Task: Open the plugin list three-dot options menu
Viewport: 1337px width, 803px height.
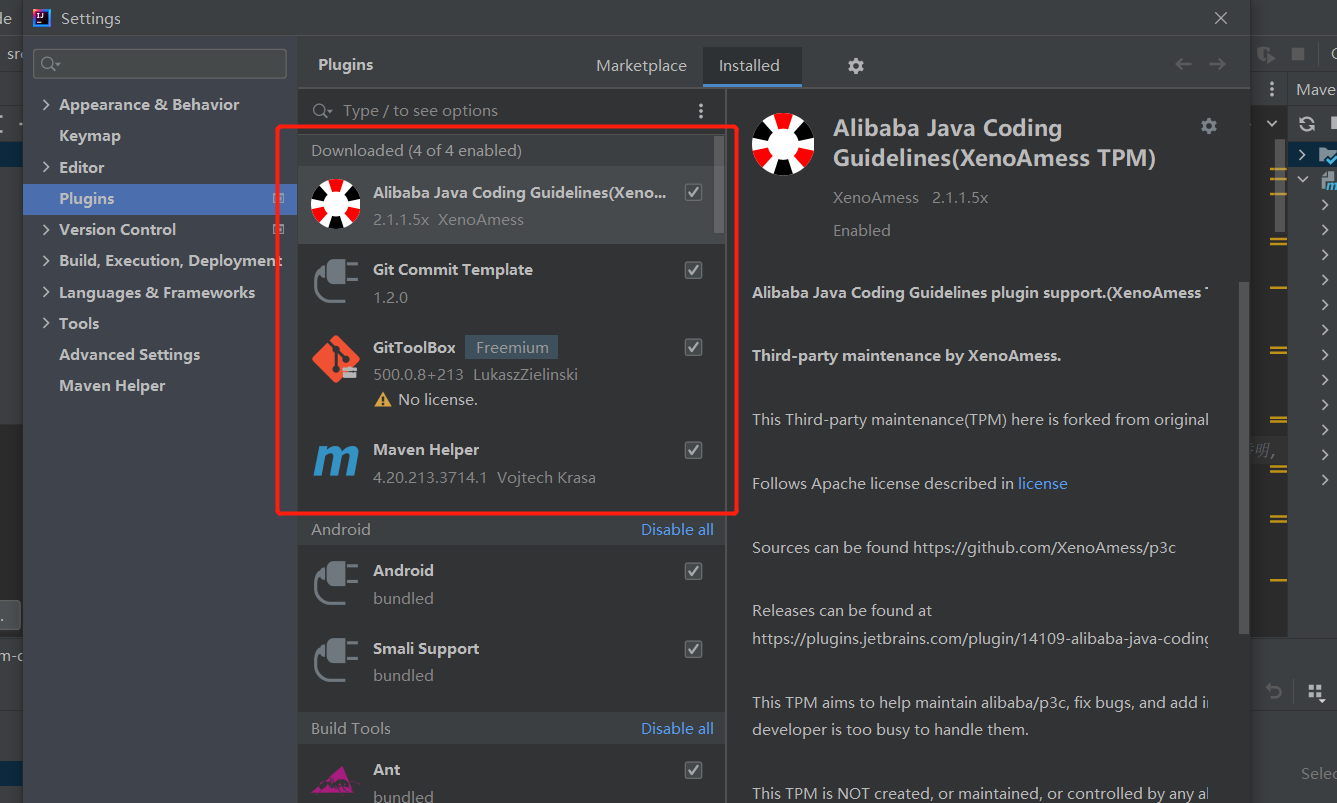Action: pos(701,111)
